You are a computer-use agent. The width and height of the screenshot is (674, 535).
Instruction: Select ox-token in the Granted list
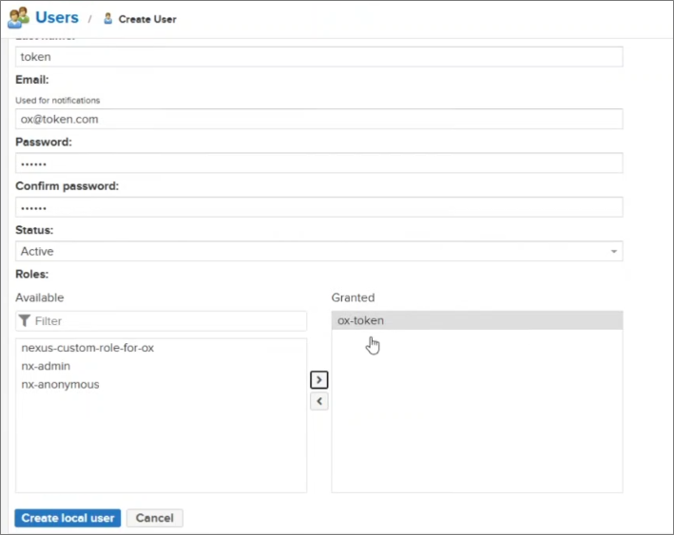pyautogui.click(x=360, y=321)
